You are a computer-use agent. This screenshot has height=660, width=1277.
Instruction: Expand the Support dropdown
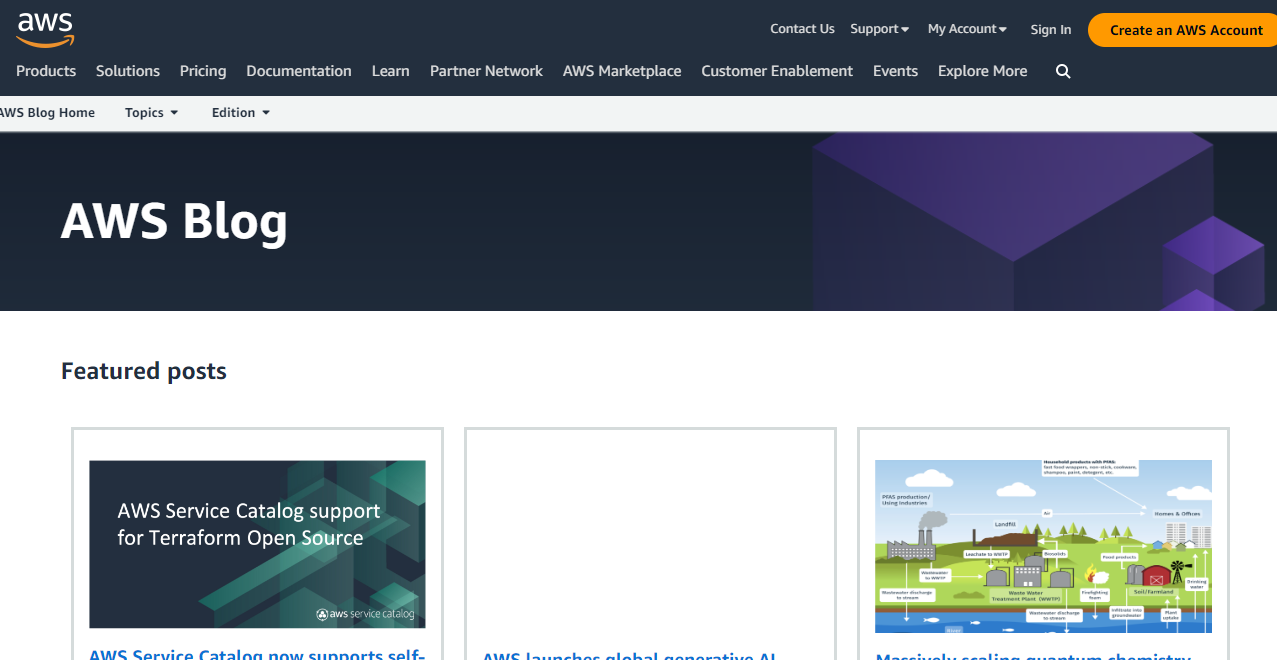tap(880, 29)
